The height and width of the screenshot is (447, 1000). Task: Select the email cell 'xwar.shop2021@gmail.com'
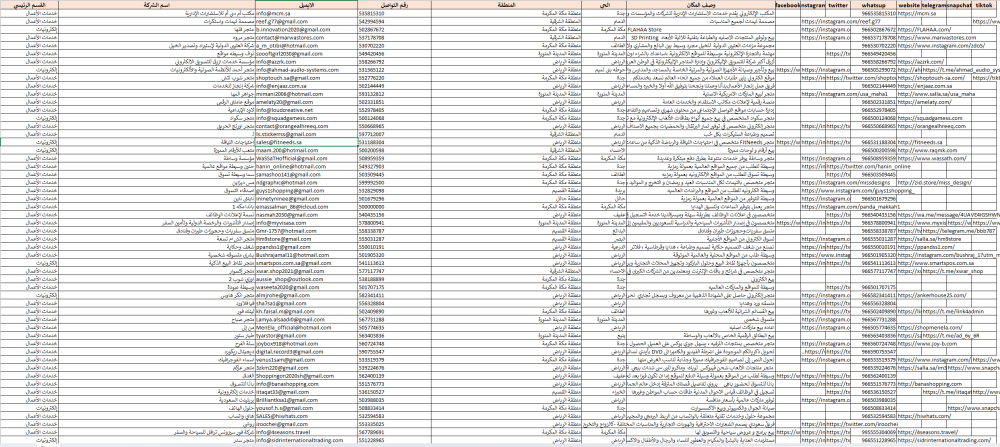pos(306,272)
